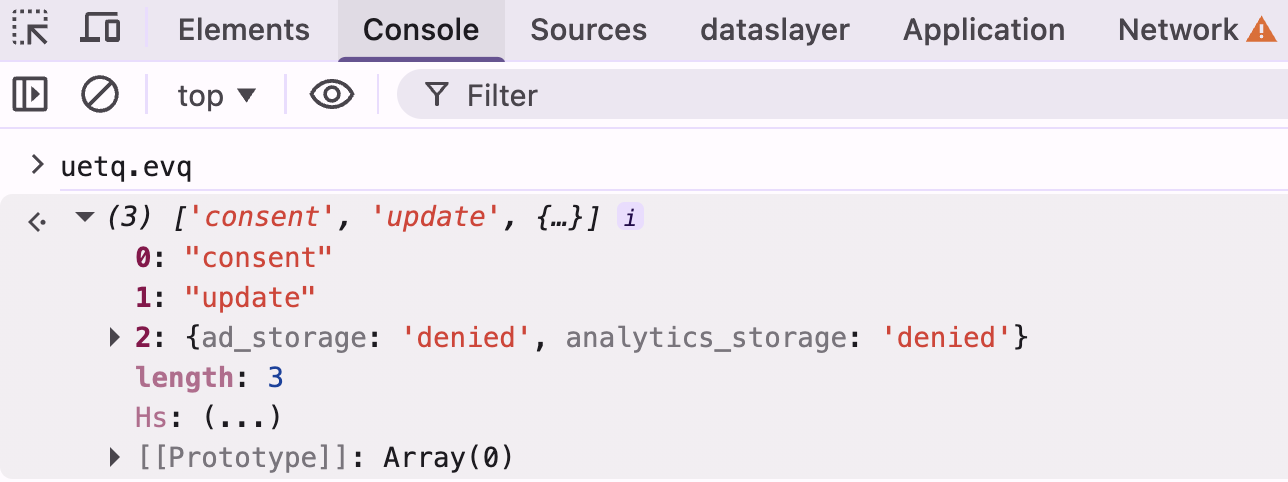1288x482 pixels.
Task: Show the console sidebar panel icon
Action: point(30,95)
